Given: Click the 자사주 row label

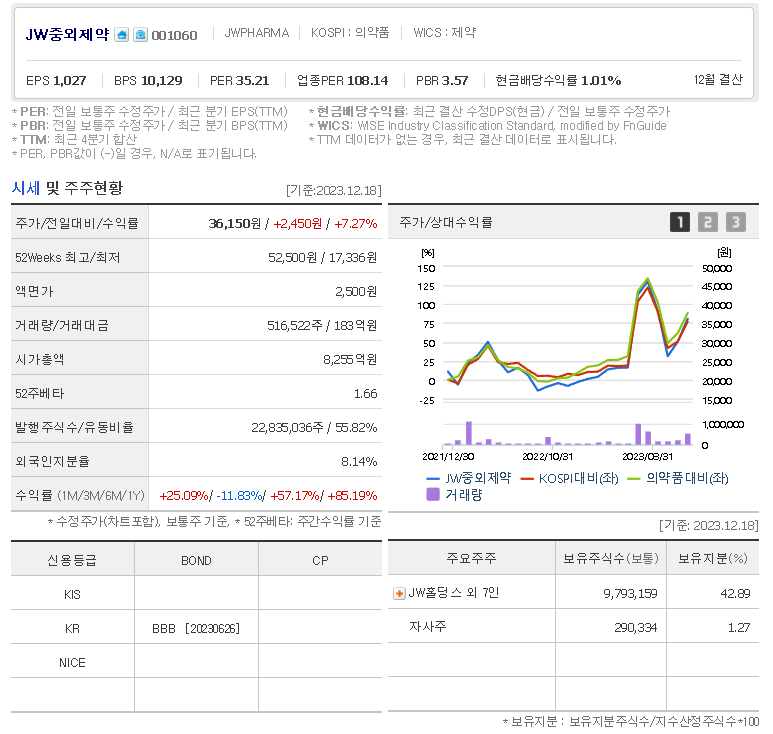Looking at the screenshot, I should (427, 627).
